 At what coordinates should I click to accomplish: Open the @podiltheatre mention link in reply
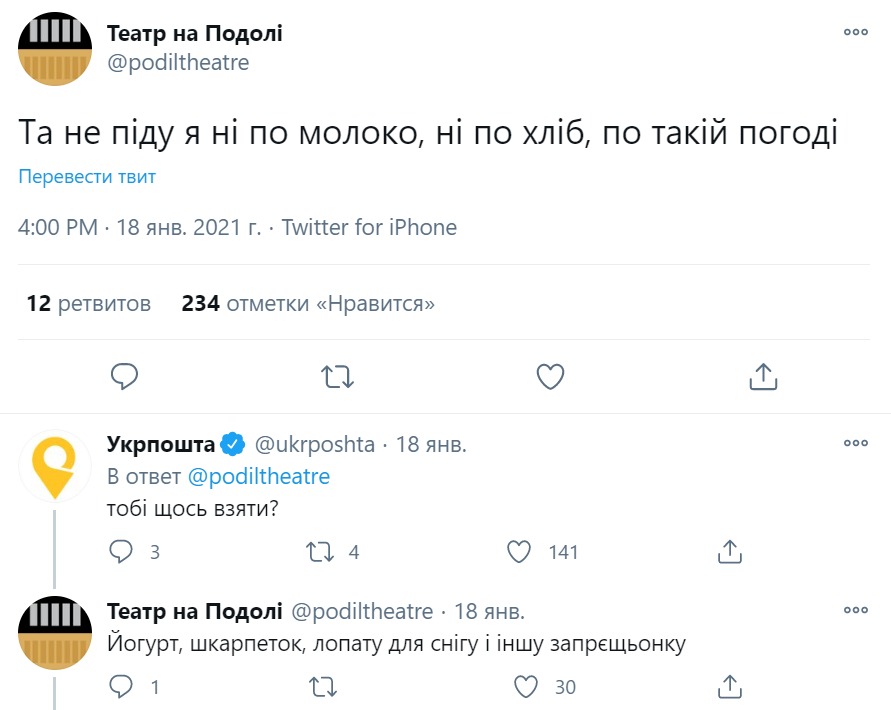[258, 476]
